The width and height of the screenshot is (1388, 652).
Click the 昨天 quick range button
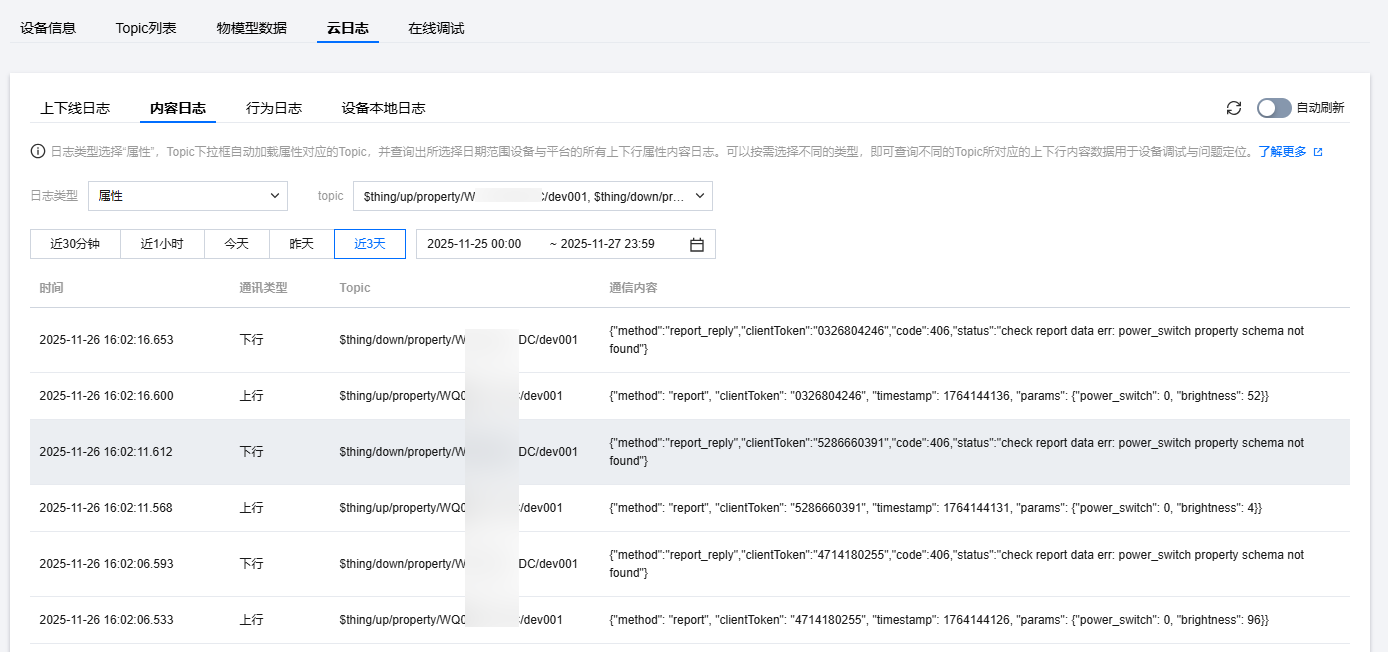(x=302, y=244)
